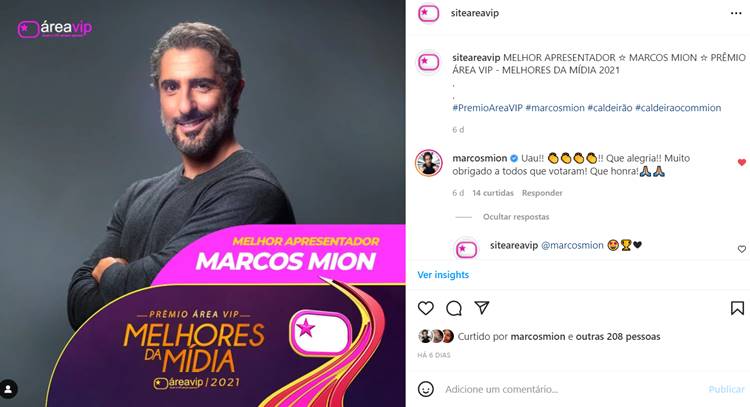Click into Adicione um comentário field
The height and width of the screenshot is (407, 750).
tap(572, 389)
